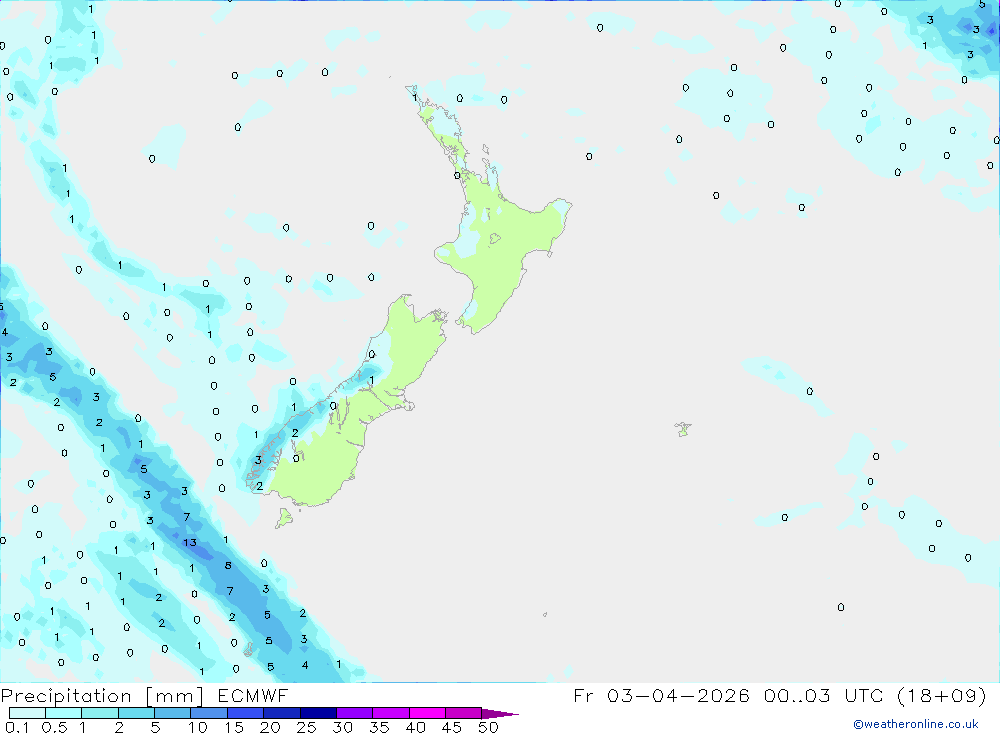This screenshot has width=1000, height=733.
Task: Click the '[mm]' unit label
Action: coord(175,696)
